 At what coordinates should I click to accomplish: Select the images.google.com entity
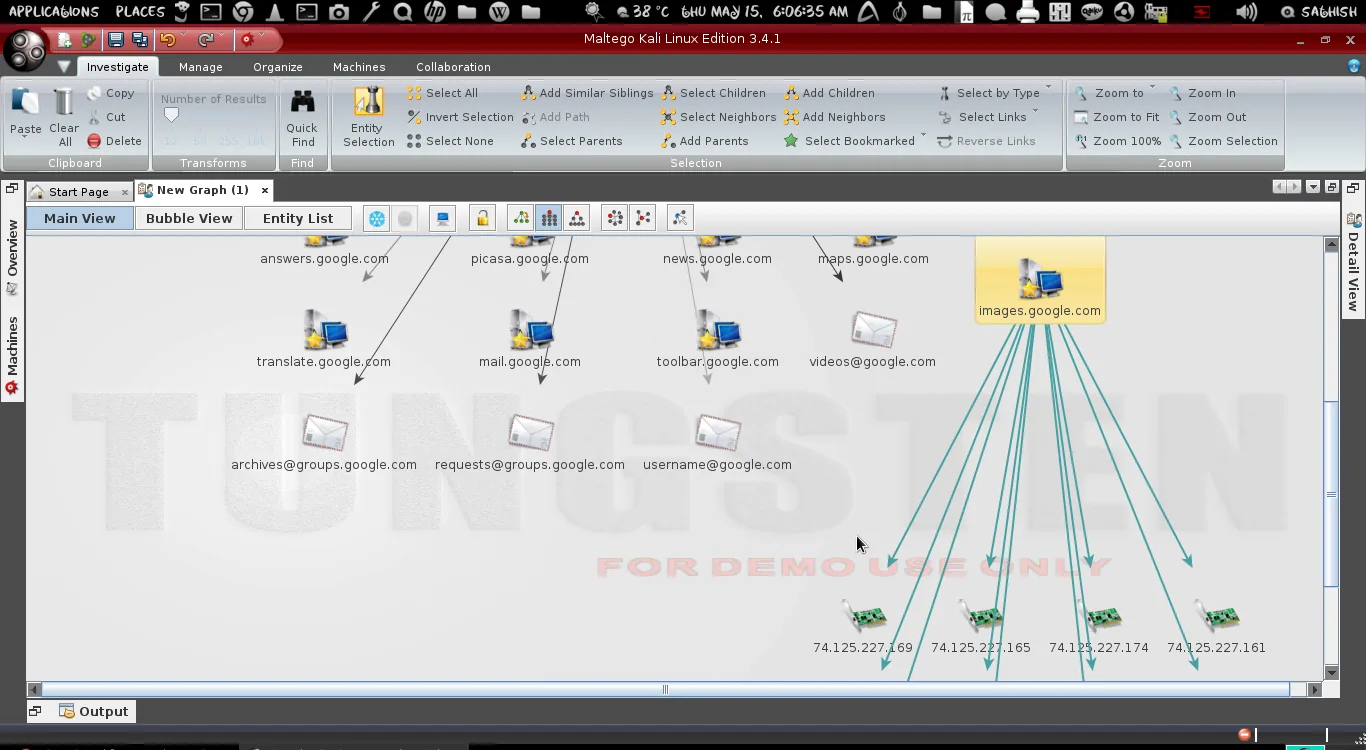pos(1040,281)
